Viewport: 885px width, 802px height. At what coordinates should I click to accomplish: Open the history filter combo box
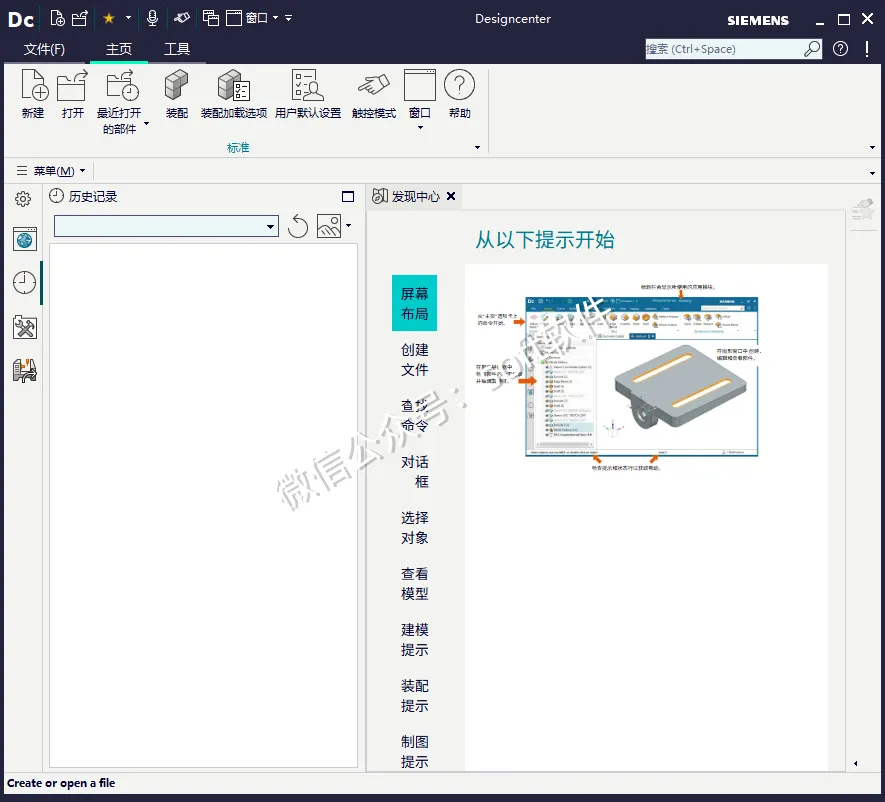point(166,226)
